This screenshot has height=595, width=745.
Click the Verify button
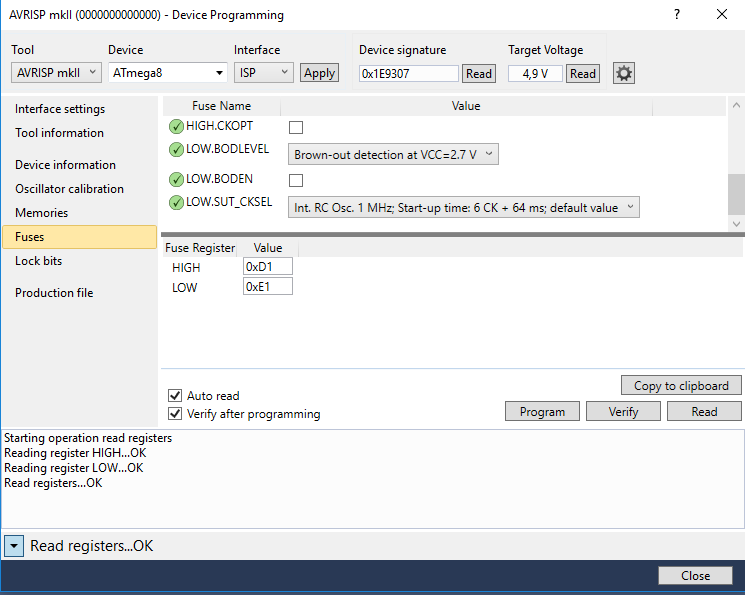click(623, 412)
